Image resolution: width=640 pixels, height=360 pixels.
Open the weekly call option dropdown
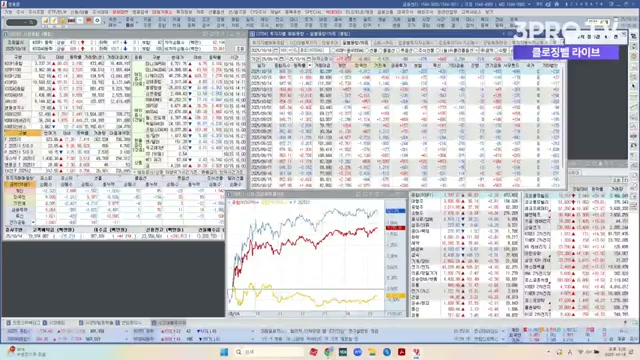coord(476,50)
